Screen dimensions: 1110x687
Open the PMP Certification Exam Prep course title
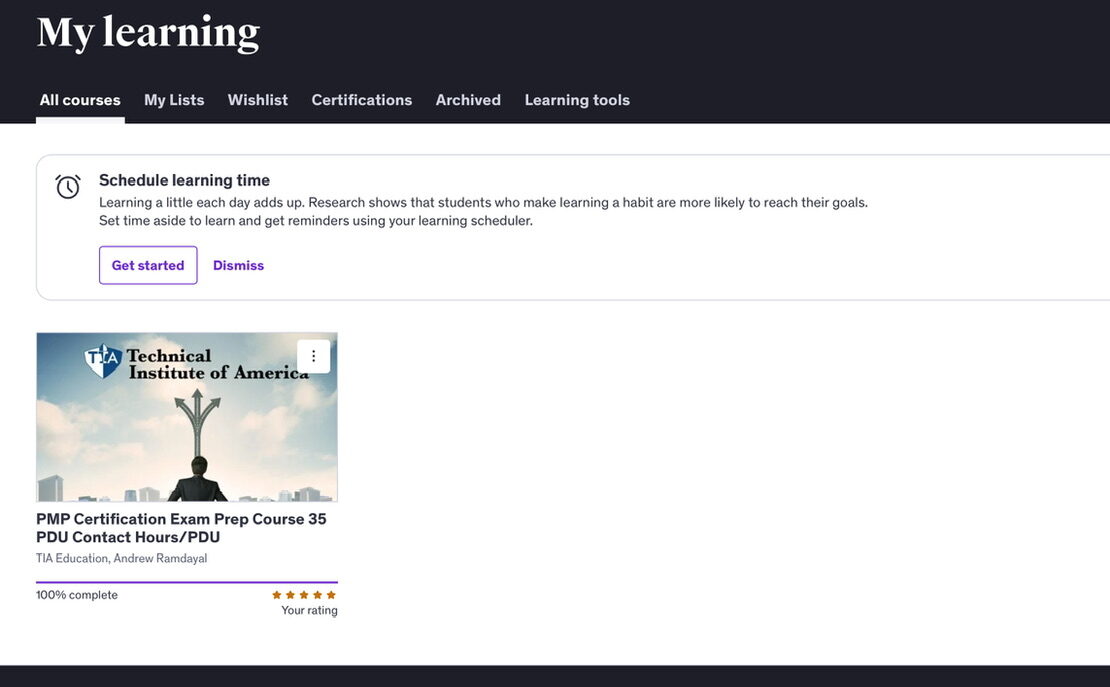pos(181,528)
